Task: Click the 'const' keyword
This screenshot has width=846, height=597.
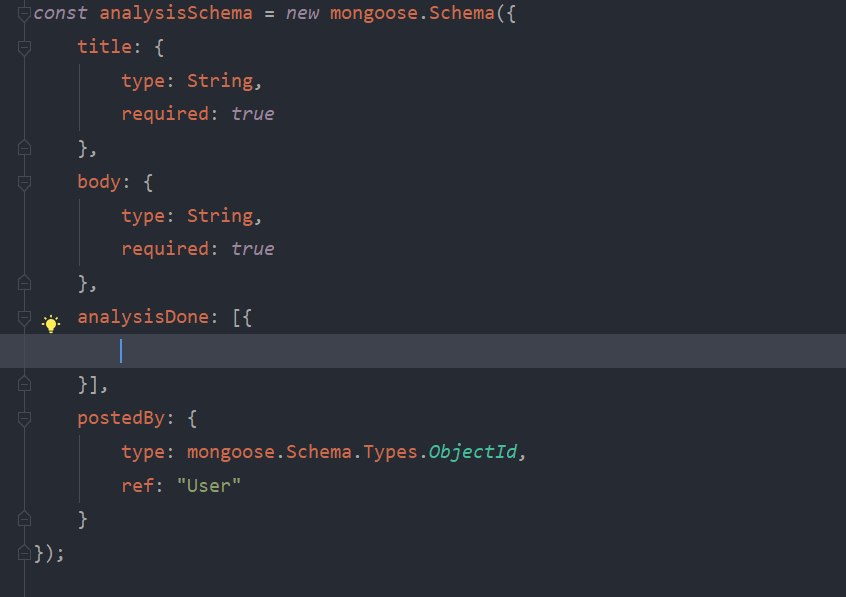Action: click(60, 13)
